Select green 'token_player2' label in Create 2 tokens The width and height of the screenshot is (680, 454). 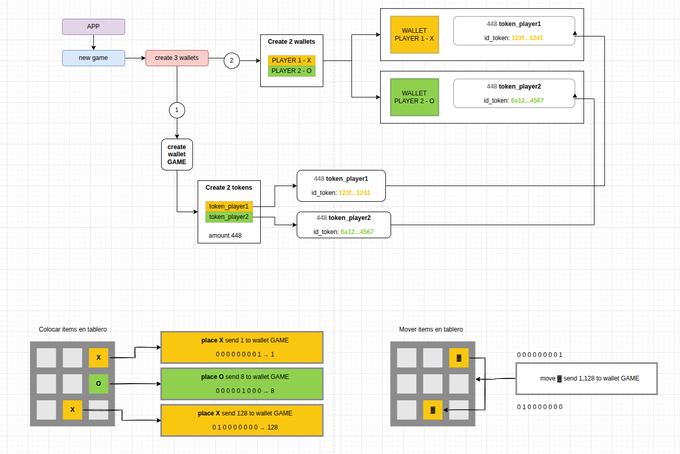tap(229, 217)
